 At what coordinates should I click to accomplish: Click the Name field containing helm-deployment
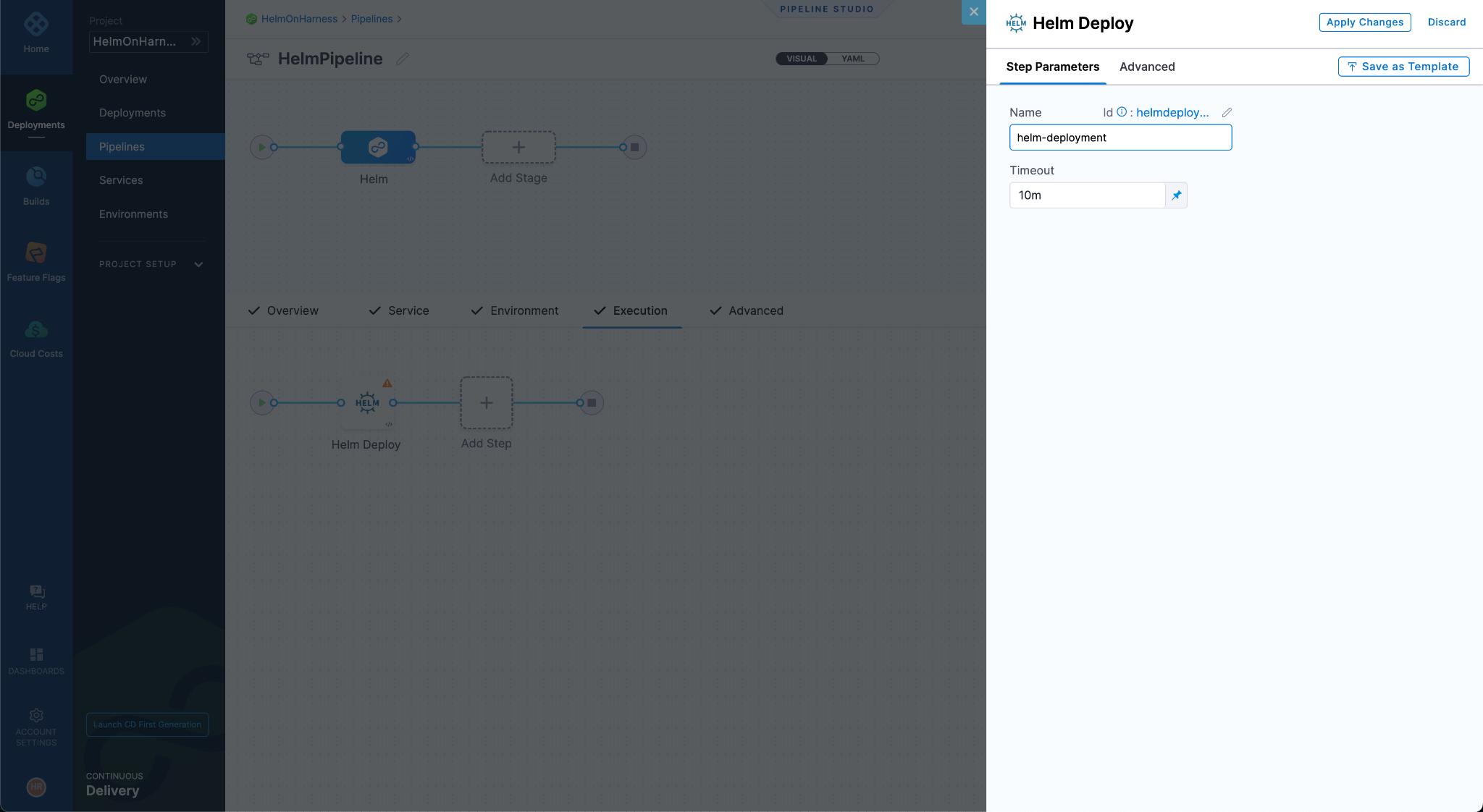pos(1120,138)
